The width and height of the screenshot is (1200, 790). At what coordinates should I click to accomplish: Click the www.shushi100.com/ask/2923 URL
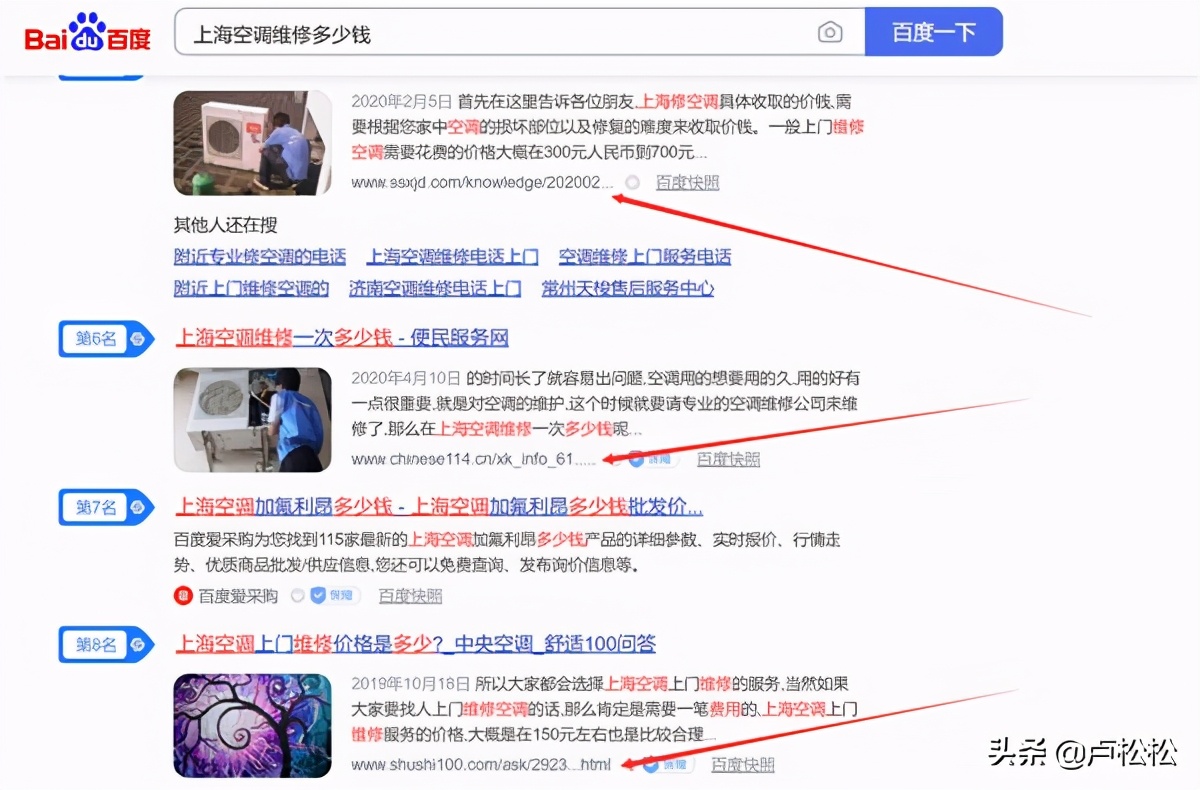[481, 765]
